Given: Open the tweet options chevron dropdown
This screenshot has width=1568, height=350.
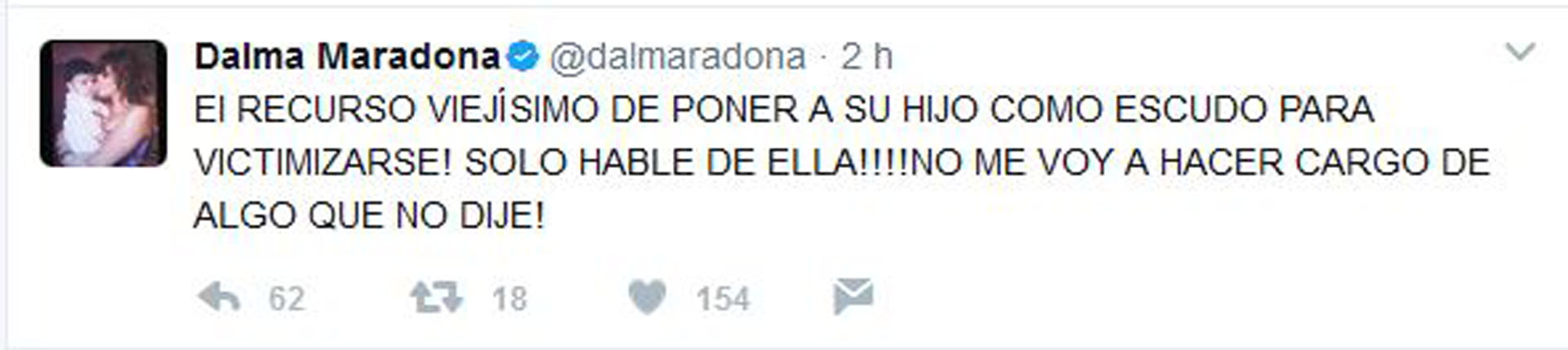Looking at the screenshot, I should [1520, 53].
